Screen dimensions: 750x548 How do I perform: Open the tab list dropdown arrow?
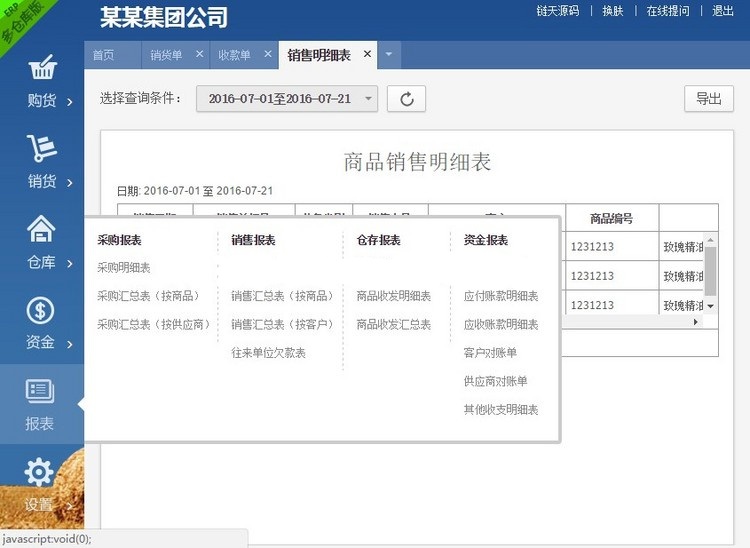click(x=389, y=55)
